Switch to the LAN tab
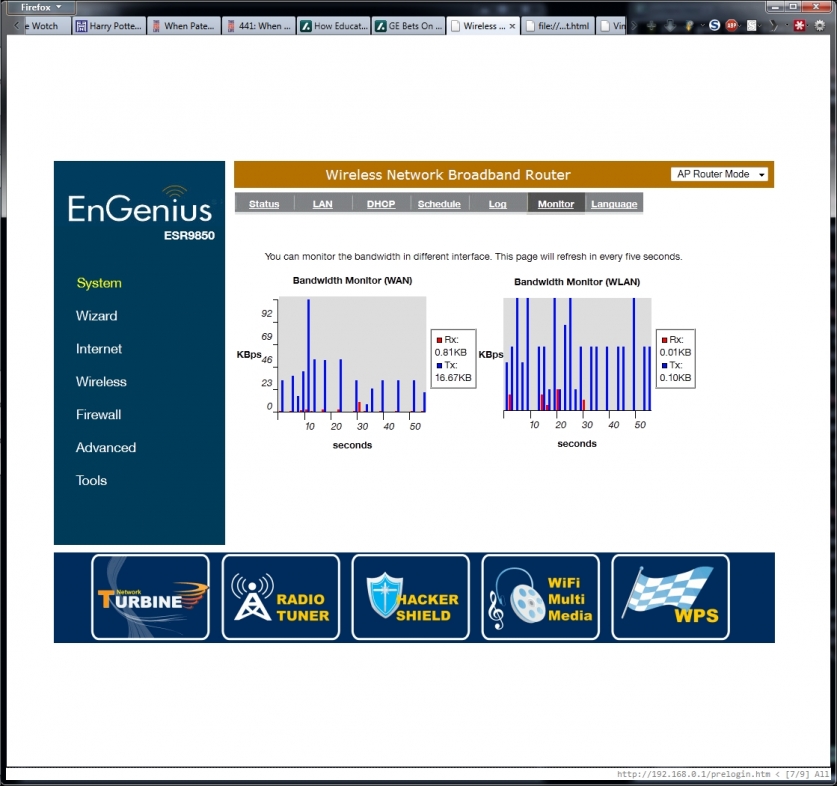This screenshot has height=786, width=837. [322, 204]
